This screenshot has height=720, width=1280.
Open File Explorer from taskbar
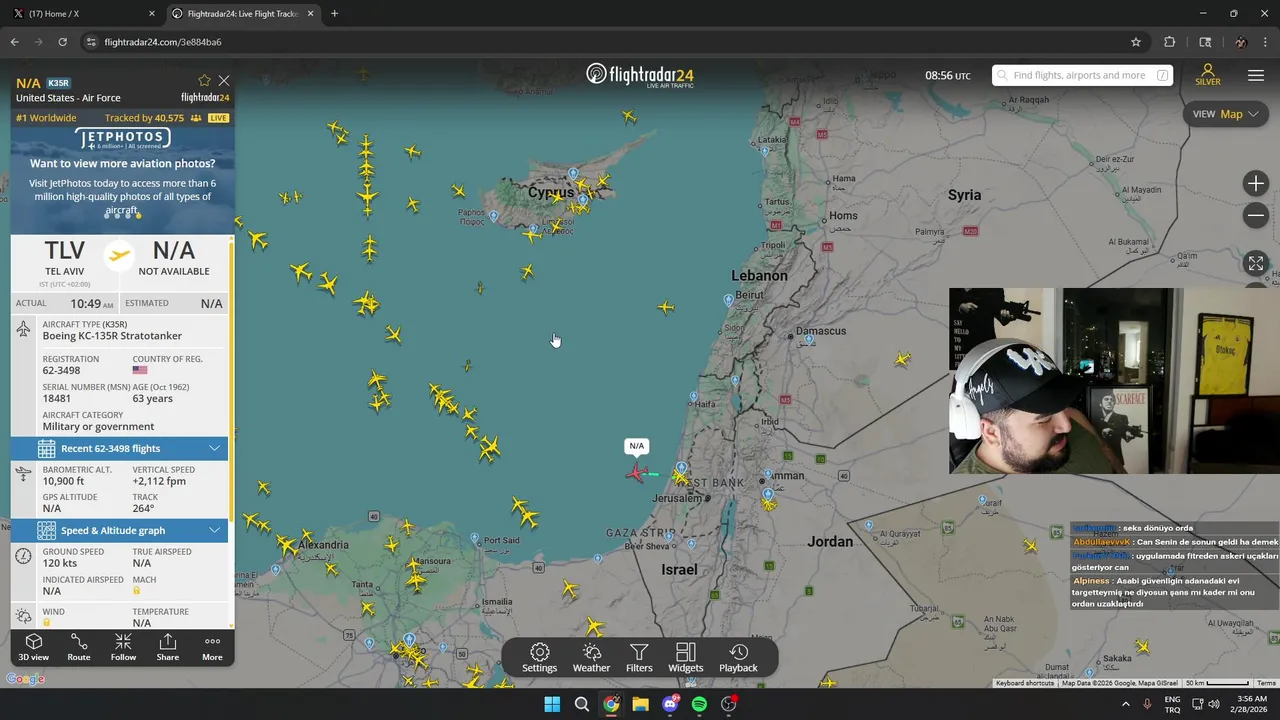coord(640,704)
